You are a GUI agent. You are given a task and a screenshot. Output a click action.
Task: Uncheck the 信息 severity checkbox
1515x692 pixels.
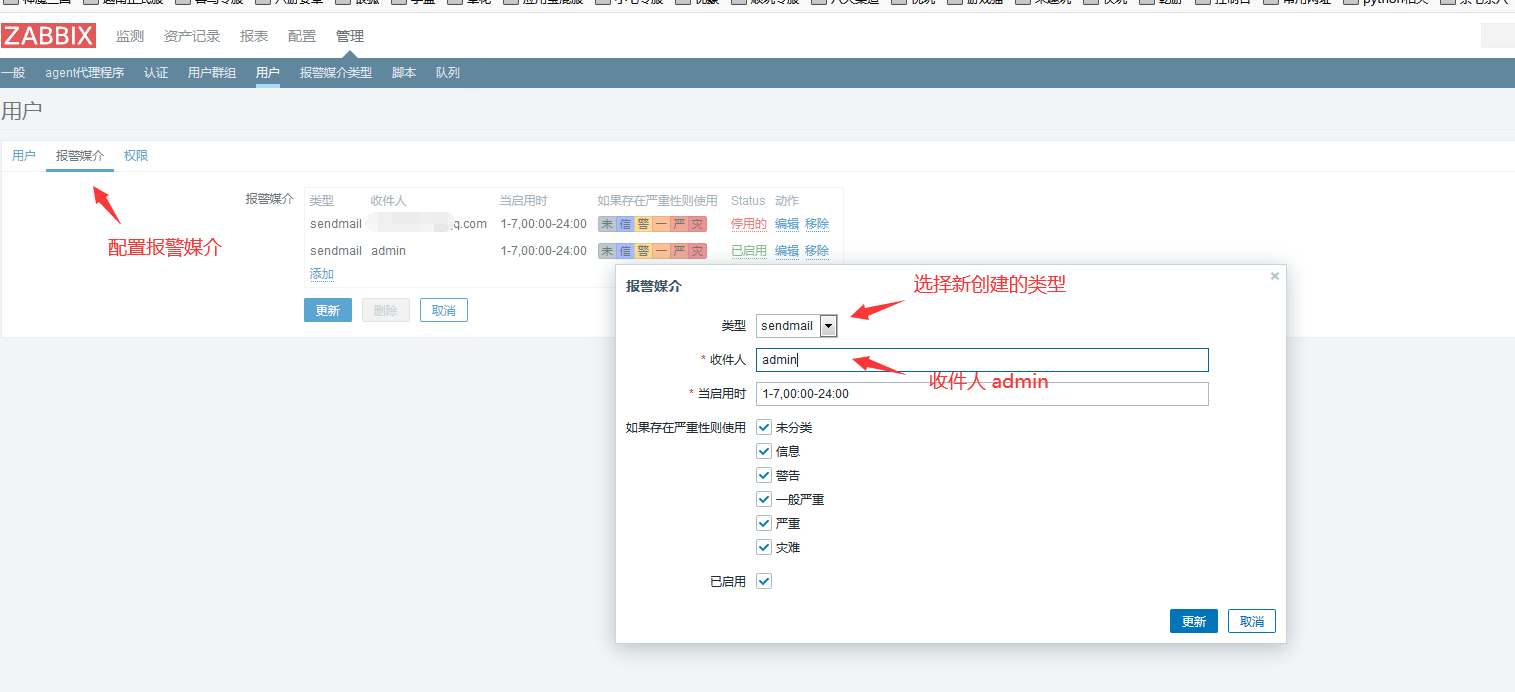point(764,452)
